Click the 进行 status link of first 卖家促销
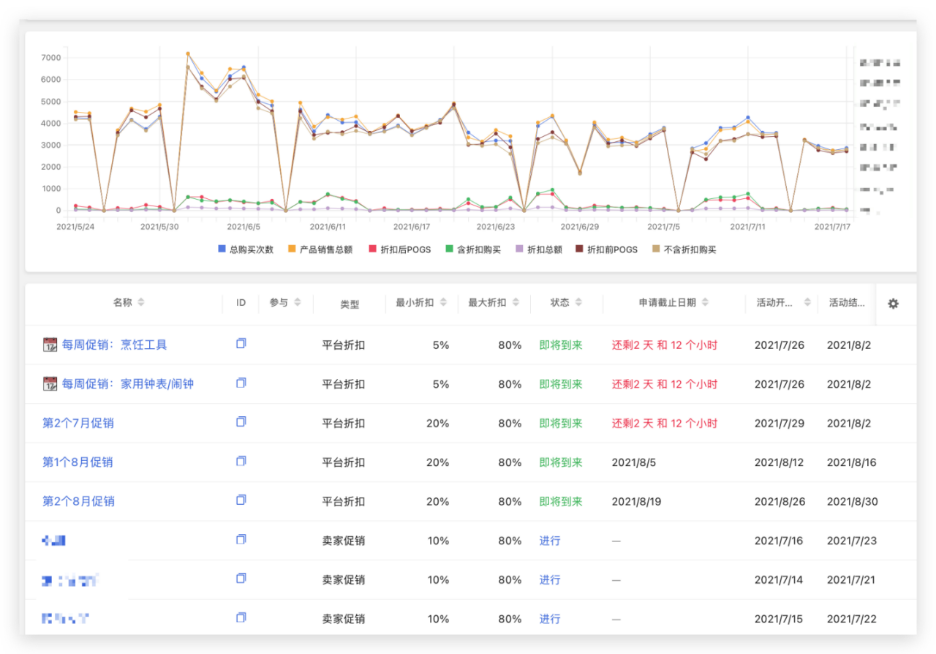 tap(550, 539)
